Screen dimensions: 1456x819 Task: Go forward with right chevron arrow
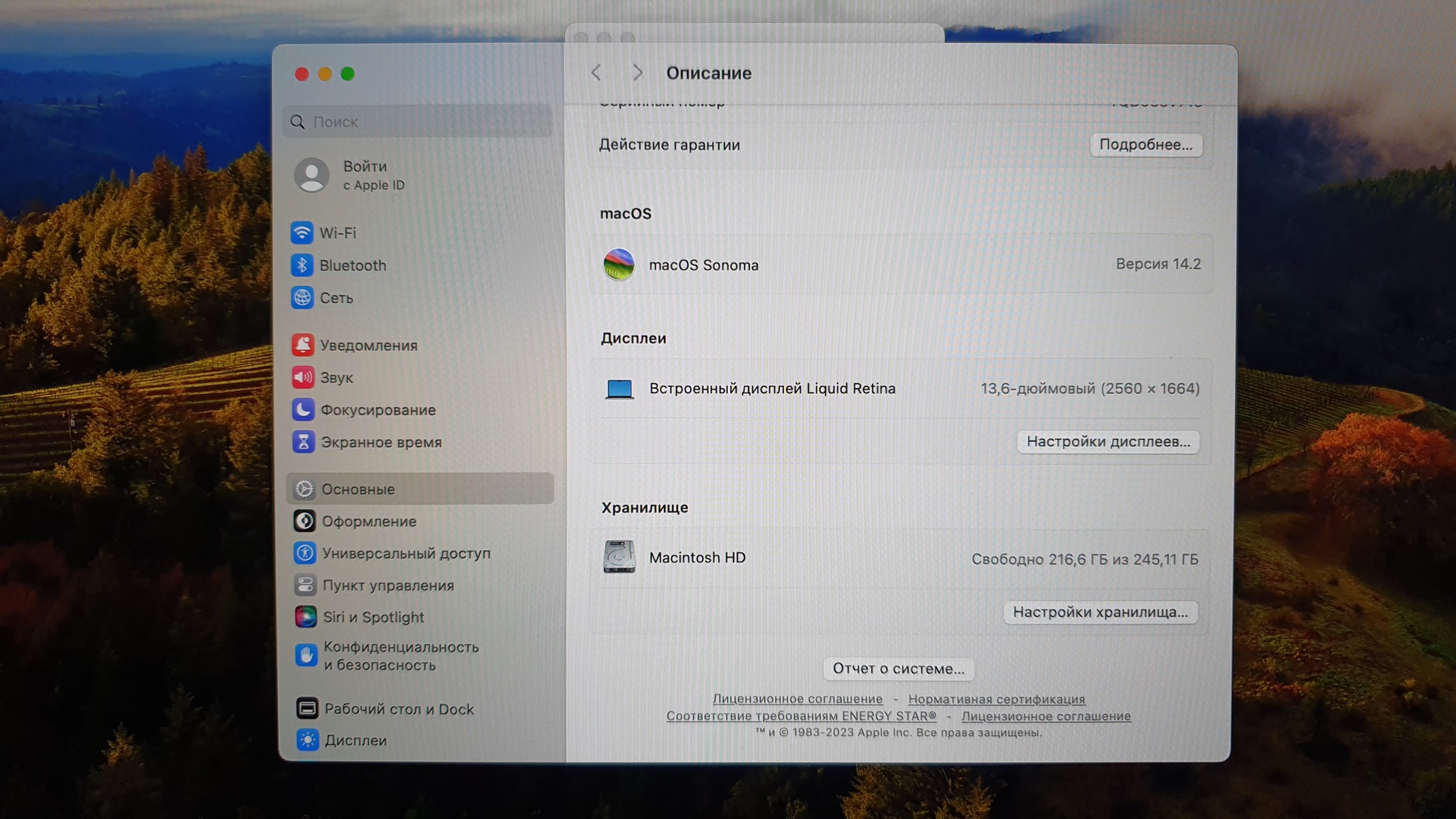click(x=638, y=73)
